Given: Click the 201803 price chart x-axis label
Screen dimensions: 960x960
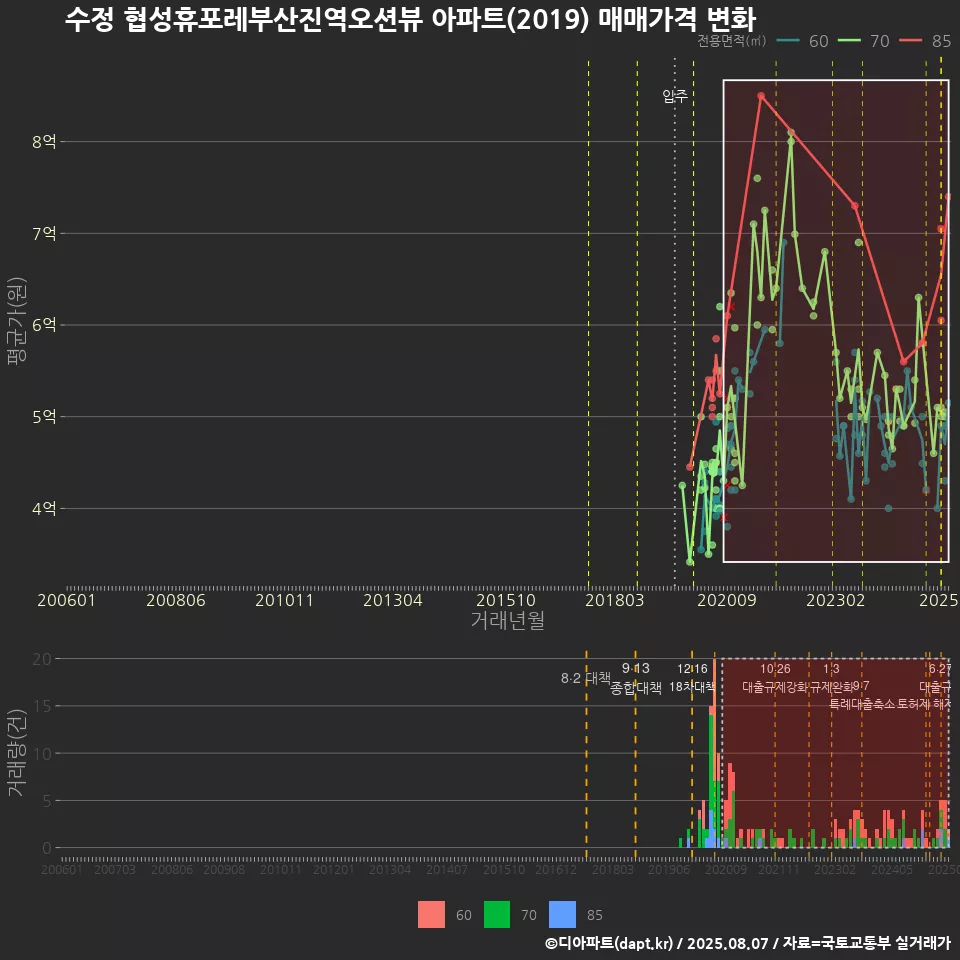Looking at the screenshot, I should (x=615, y=600).
